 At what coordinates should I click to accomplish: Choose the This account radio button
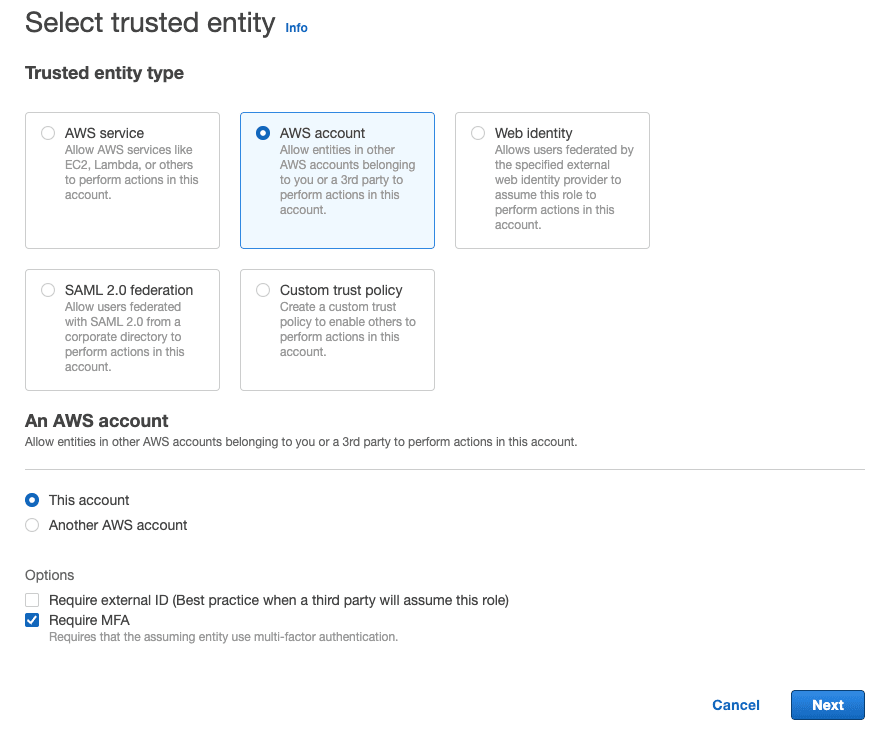click(x=31, y=500)
